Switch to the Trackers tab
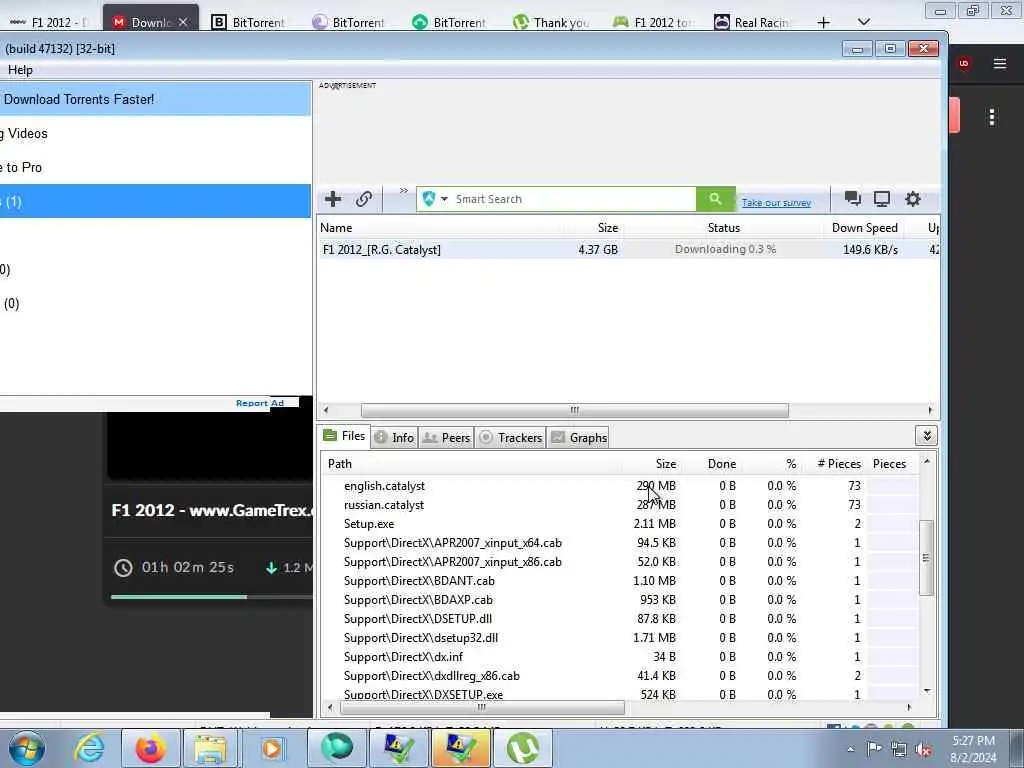Screen dimensions: 1024x768 click(511, 438)
